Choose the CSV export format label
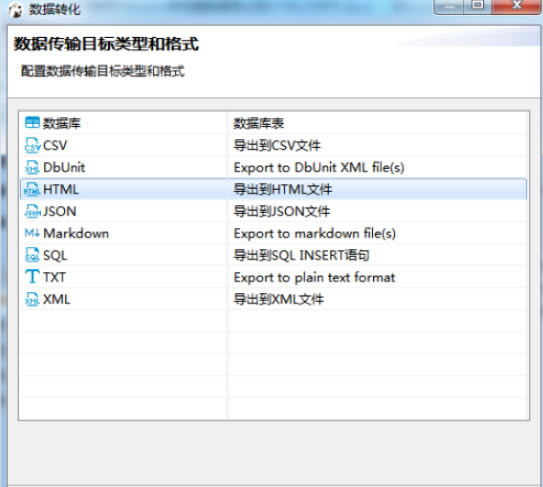Viewport: 543px width, 487px height. coord(55,145)
